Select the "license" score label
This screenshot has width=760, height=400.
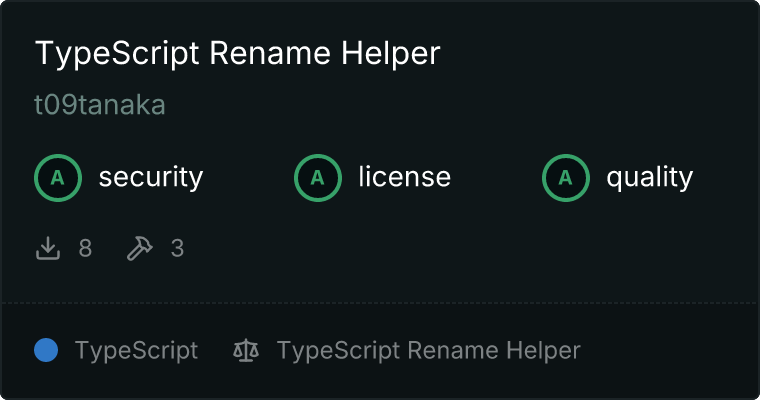pyautogui.click(x=404, y=178)
